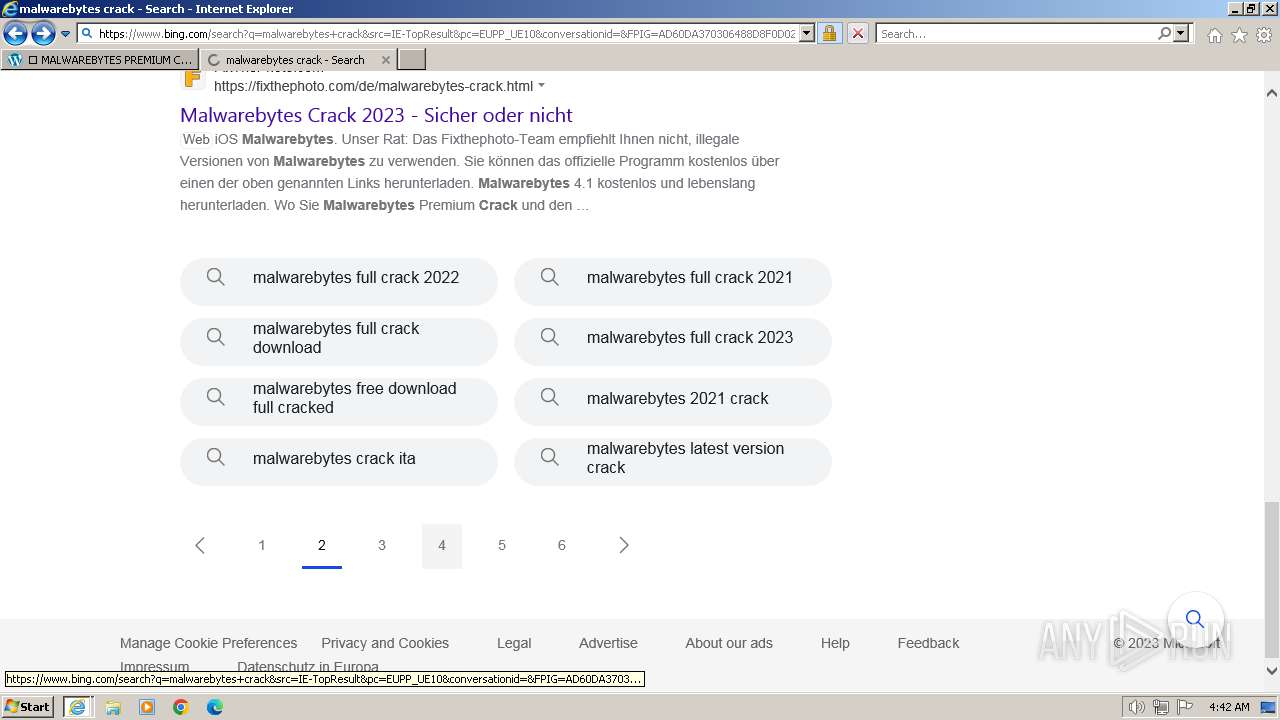
Task: Open Windows Media Player taskbar icon
Action: (x=147, y=707)
